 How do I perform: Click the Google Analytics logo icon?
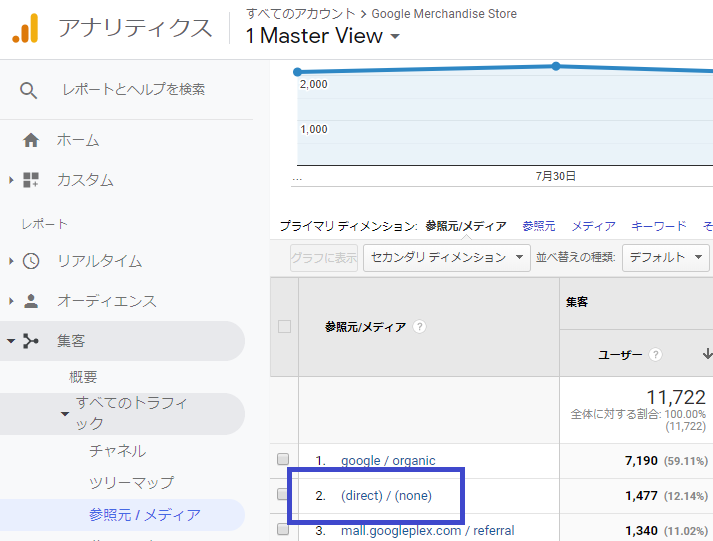(25, 28)
